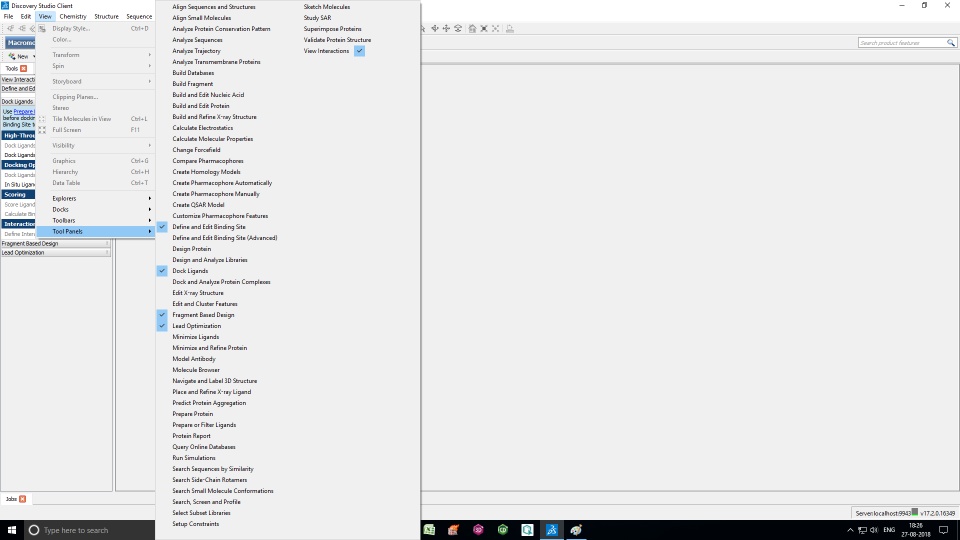This screenshot has height=540, width=960.
Task: Click the volume icon in system tray
Action: point(874,530)
